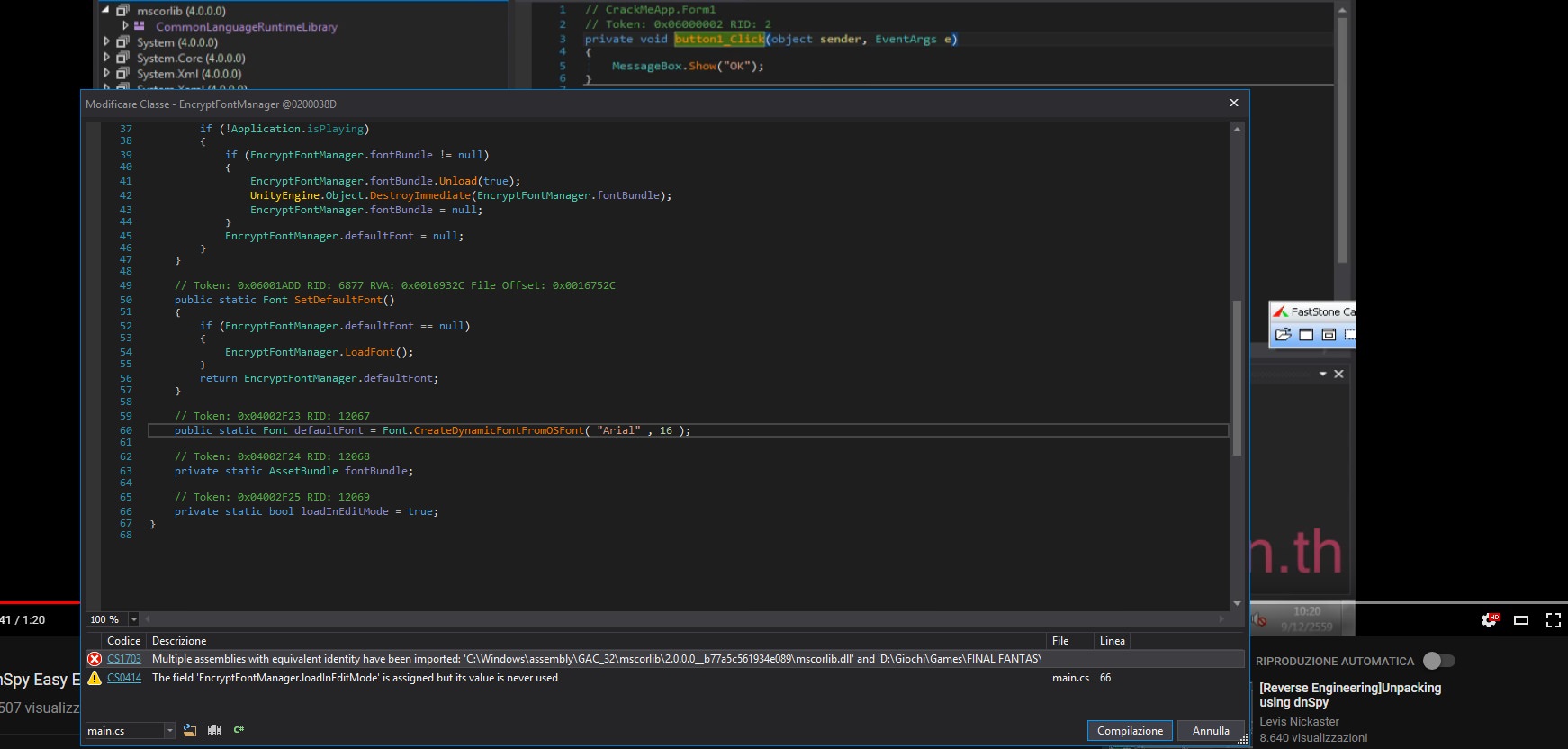1568x749 pixels.
Task: Open YouTube player settings gear
Action: [x=1491, y=619]
